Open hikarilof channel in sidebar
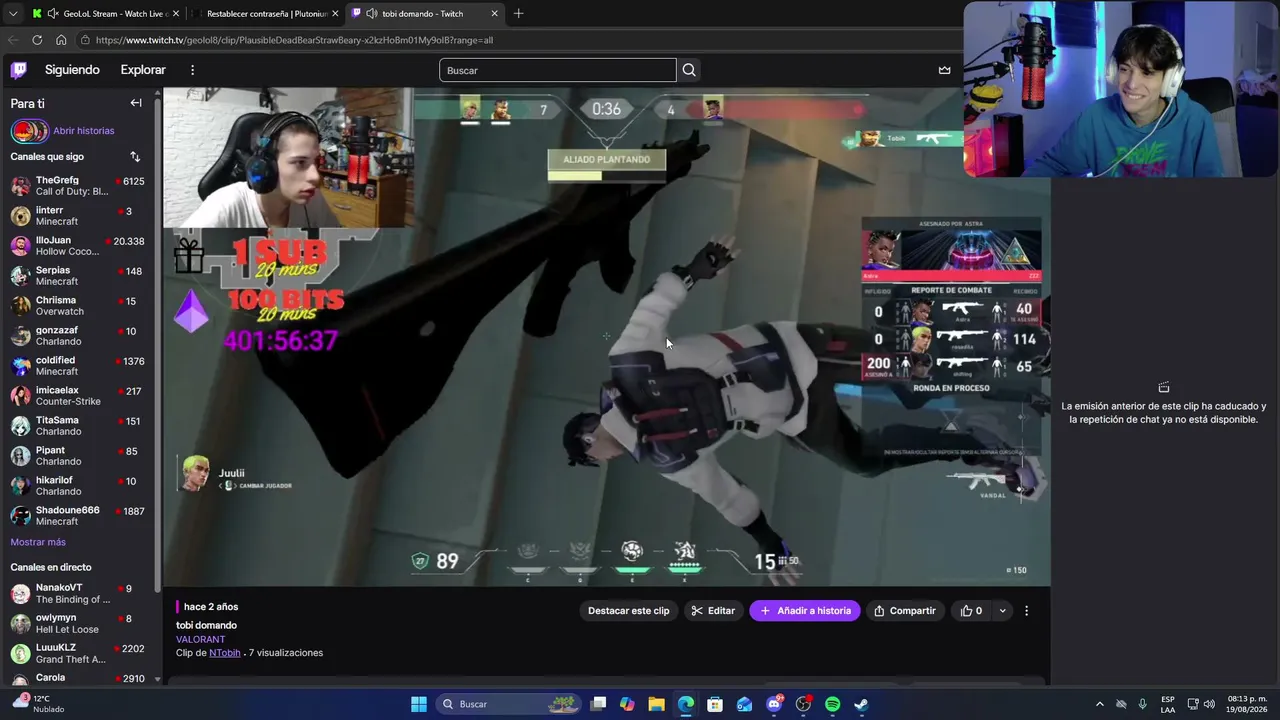The image size is (1280, 720). point(78,486)
